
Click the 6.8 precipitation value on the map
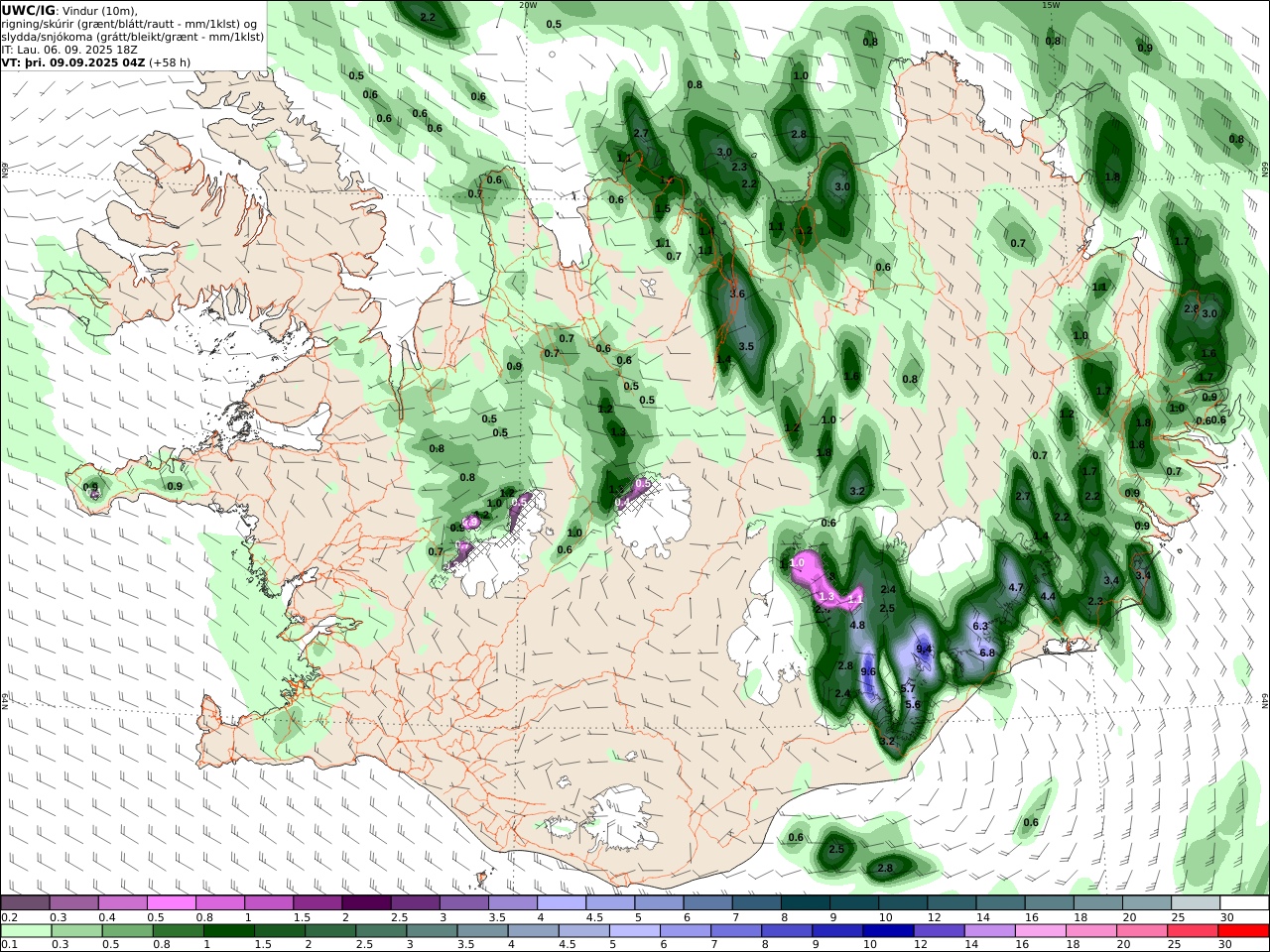(x=987, y=653)
